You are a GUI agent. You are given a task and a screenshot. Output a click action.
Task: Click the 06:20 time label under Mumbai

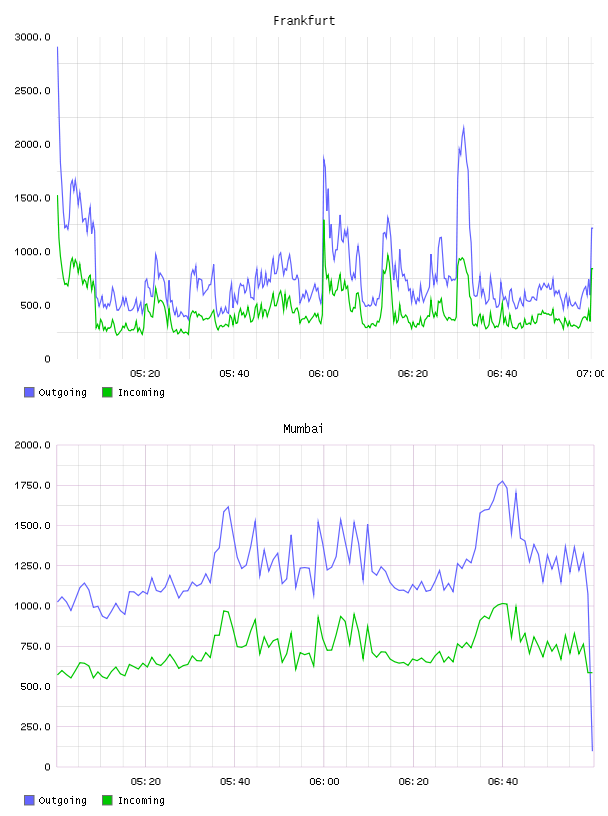click(x=413, y=782)
